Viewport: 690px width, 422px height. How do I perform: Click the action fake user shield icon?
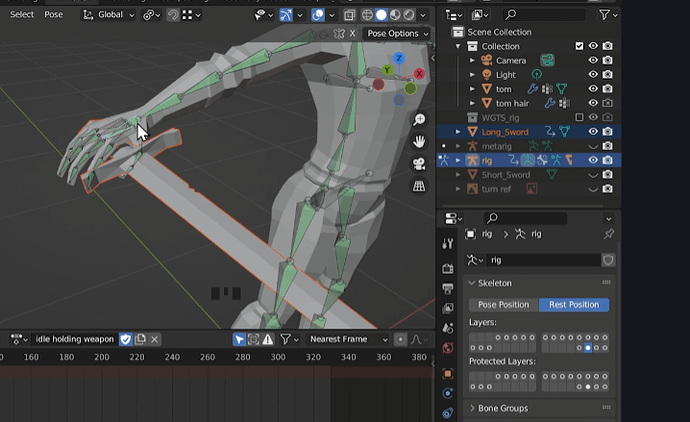coord(125,339)
